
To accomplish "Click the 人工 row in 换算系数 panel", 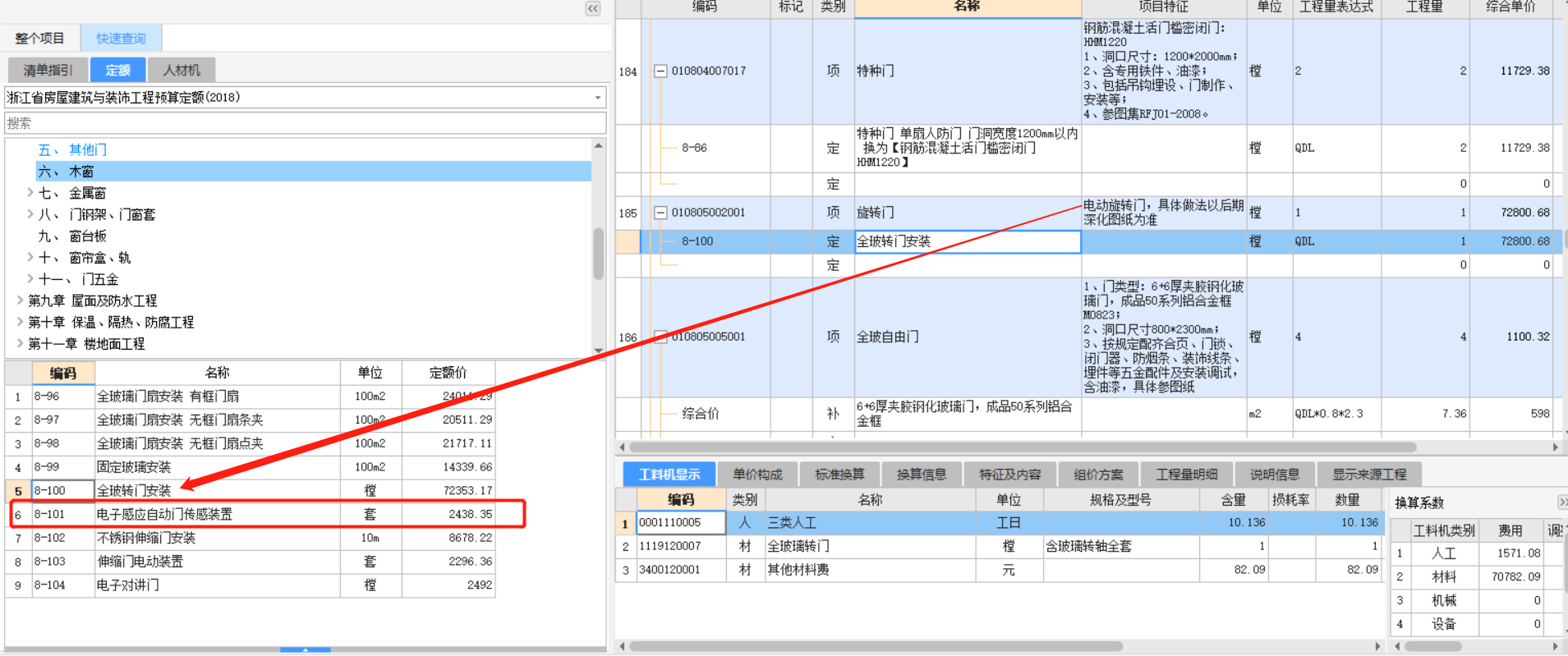I will (x=1475, y=554).
